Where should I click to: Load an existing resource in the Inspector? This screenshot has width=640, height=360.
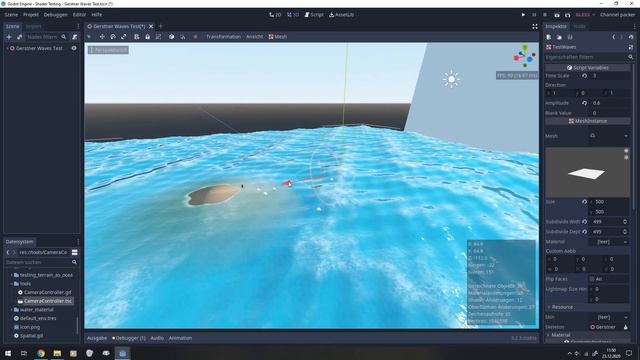559,37
